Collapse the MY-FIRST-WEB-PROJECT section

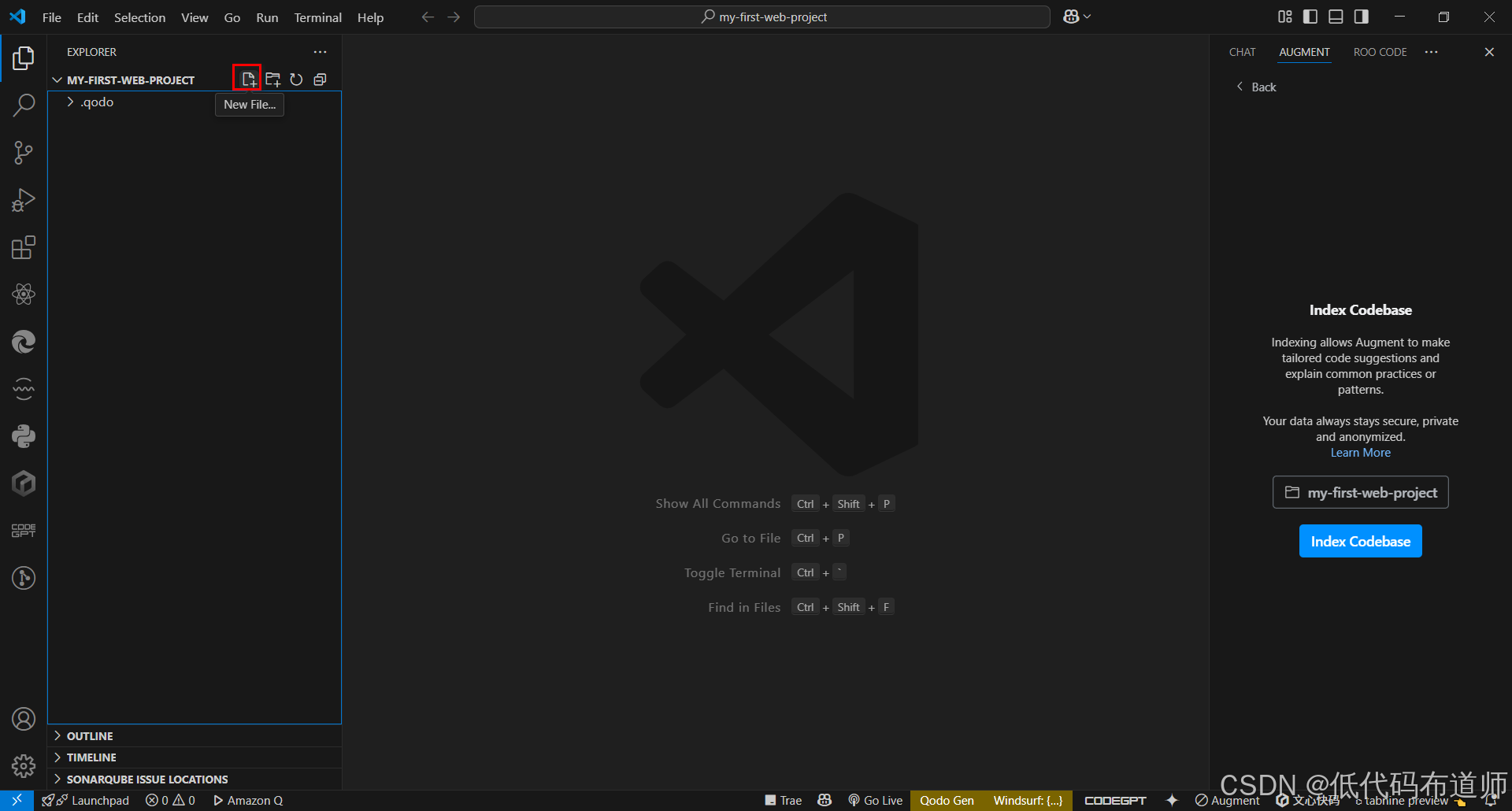pos(132,80)
